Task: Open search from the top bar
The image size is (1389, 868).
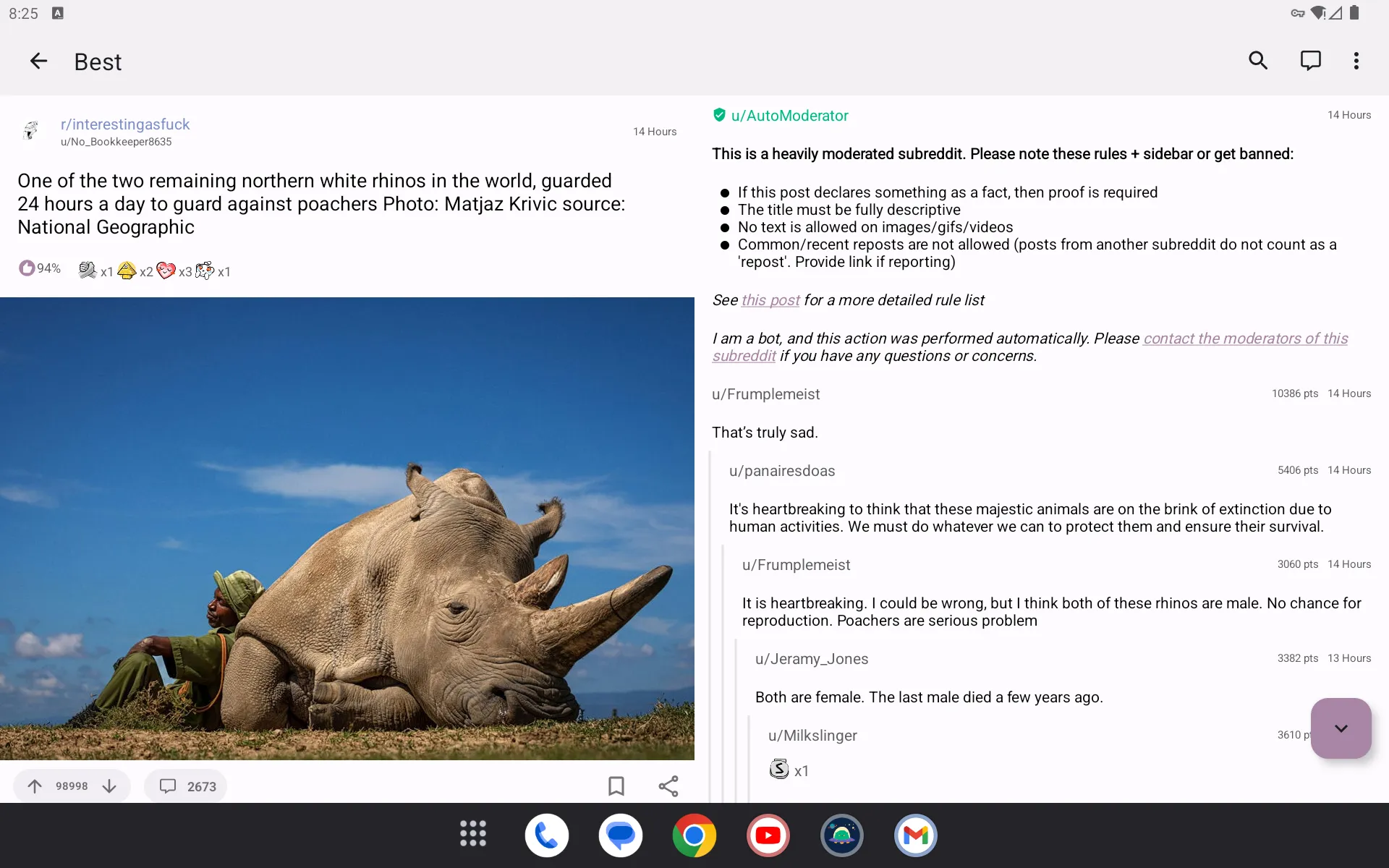Action: [x=1258, y=61]
